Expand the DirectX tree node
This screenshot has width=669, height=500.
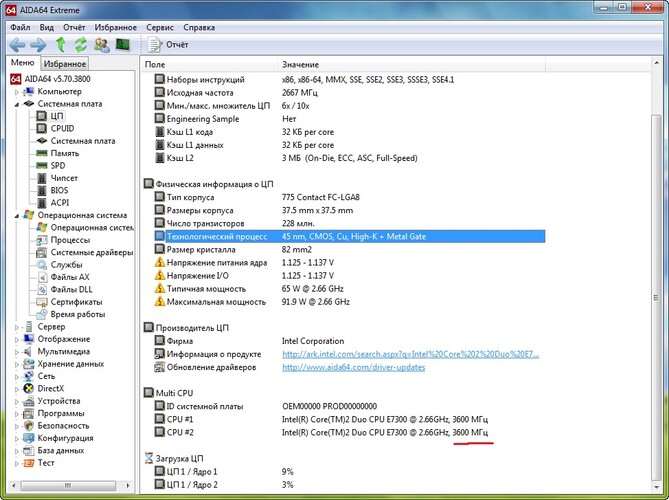[x=17, y=389]
